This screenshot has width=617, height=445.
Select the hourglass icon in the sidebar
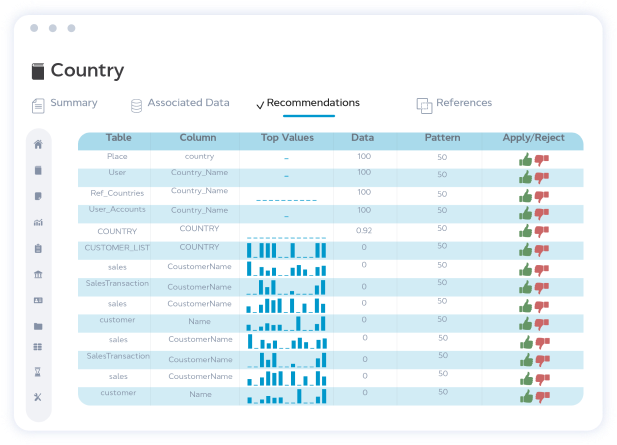tap(38, 371)
